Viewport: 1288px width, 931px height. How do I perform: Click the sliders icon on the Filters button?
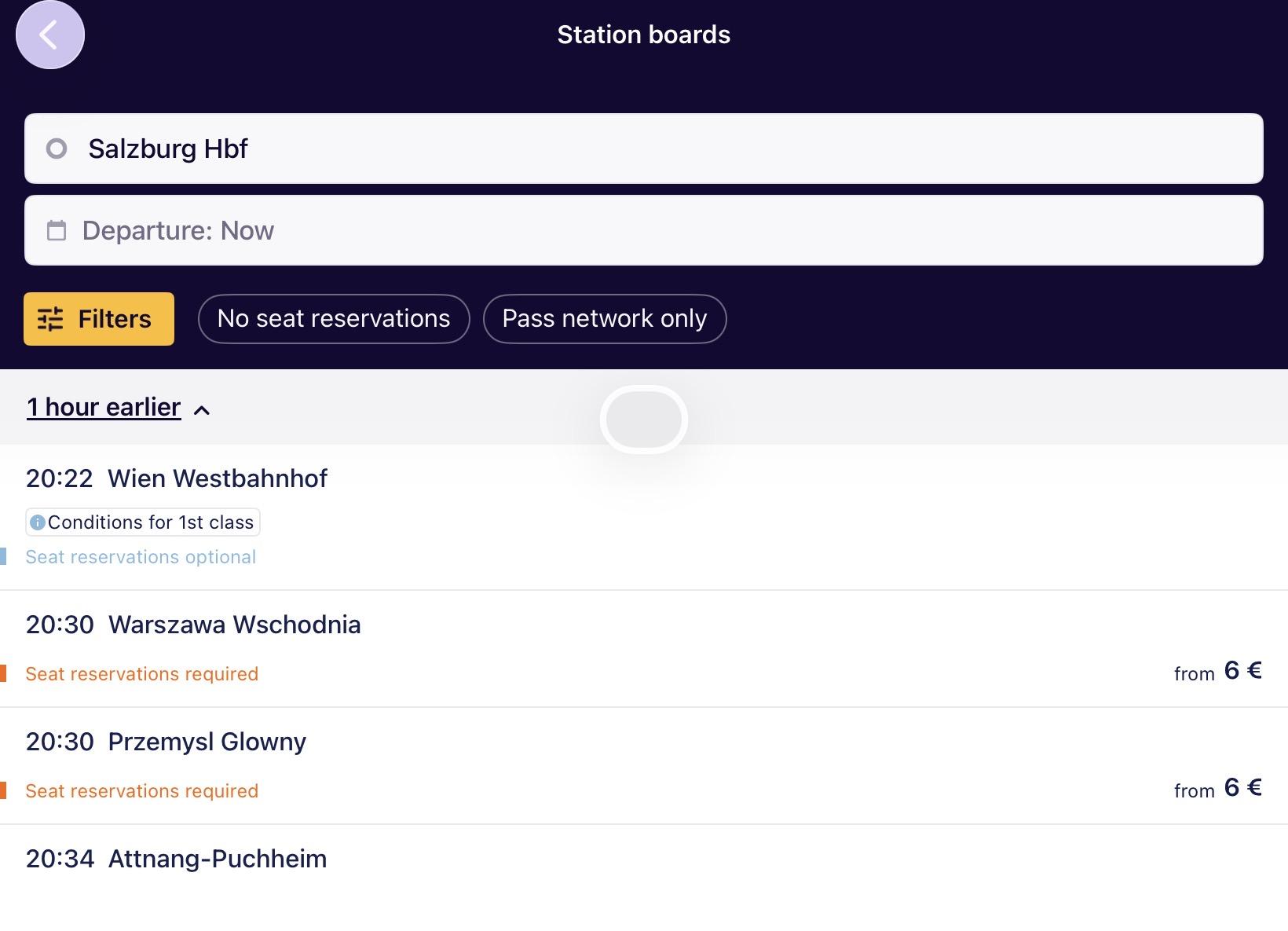(50, 319)
